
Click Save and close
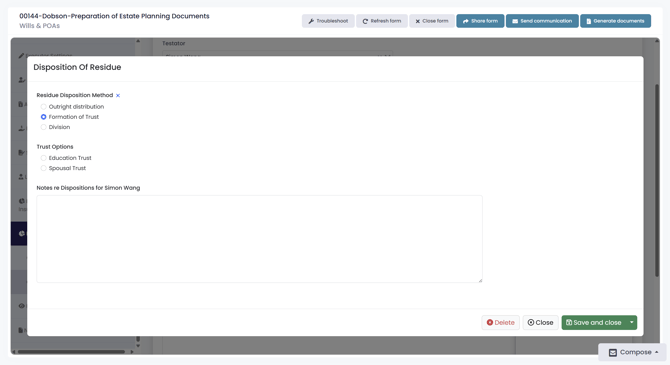(x=594, y=322)
